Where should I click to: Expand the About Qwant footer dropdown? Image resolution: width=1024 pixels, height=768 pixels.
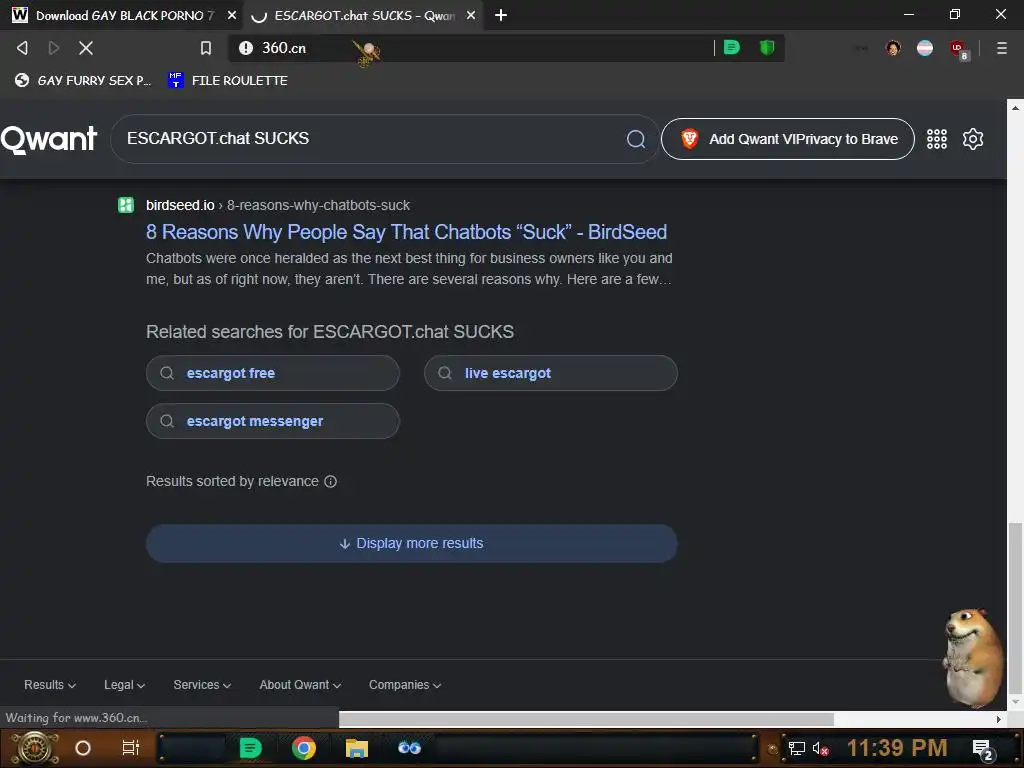coord(300,684)
